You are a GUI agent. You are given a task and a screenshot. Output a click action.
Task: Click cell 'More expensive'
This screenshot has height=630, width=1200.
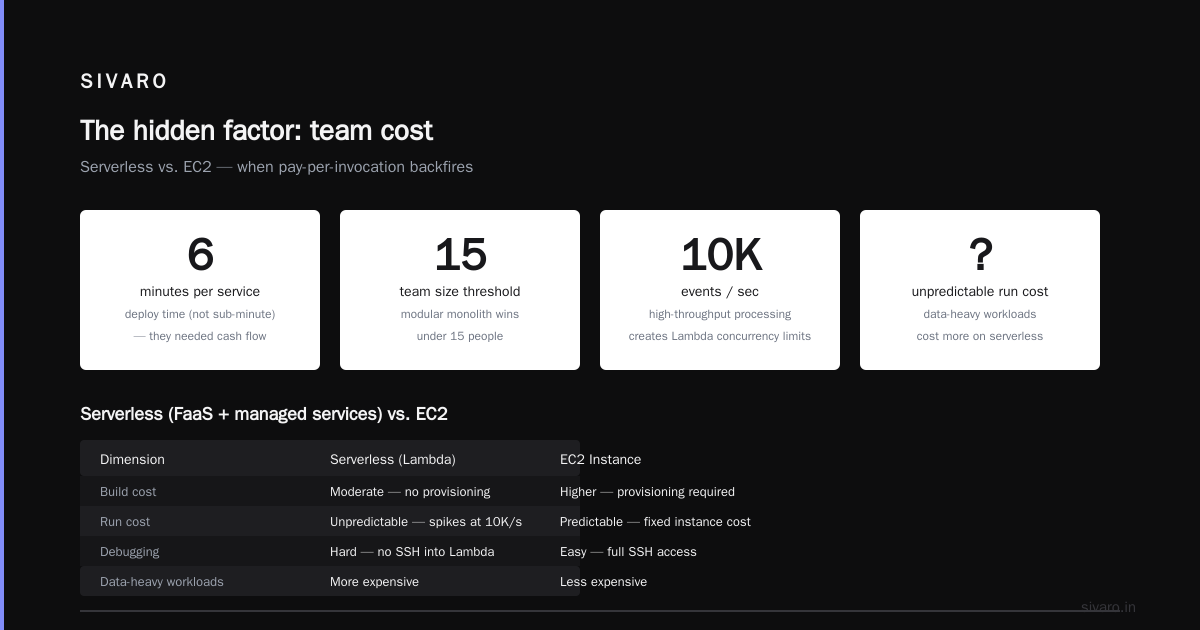click(x=374, y=582)
